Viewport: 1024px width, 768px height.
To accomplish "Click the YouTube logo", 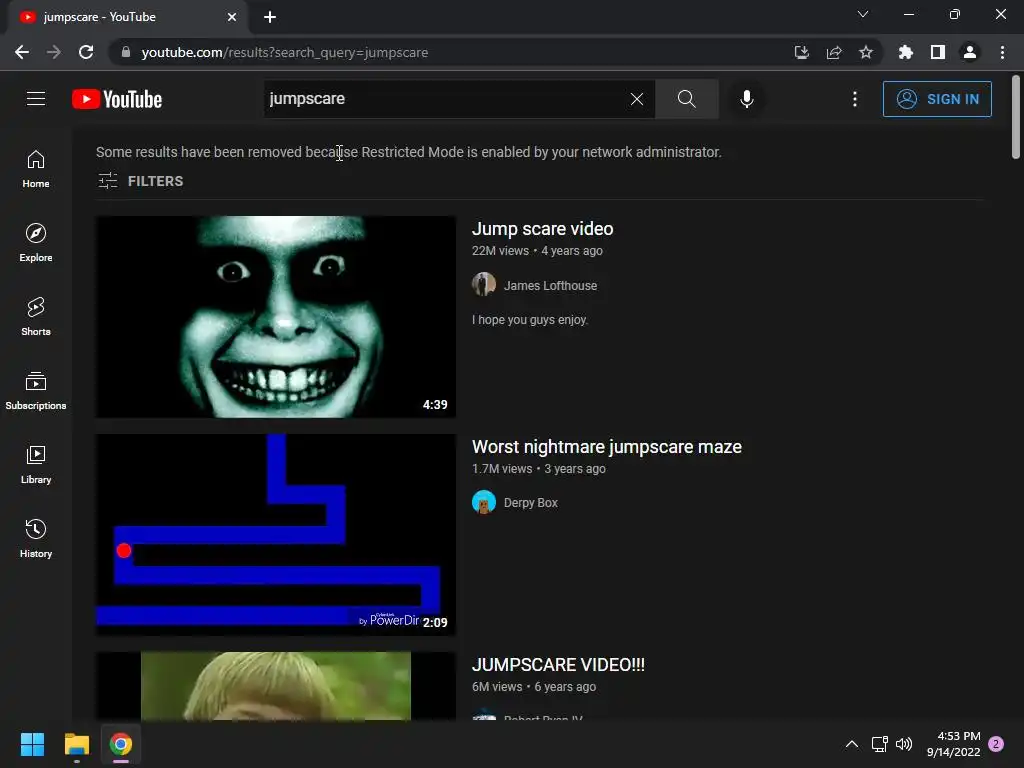I will [117, 99].
